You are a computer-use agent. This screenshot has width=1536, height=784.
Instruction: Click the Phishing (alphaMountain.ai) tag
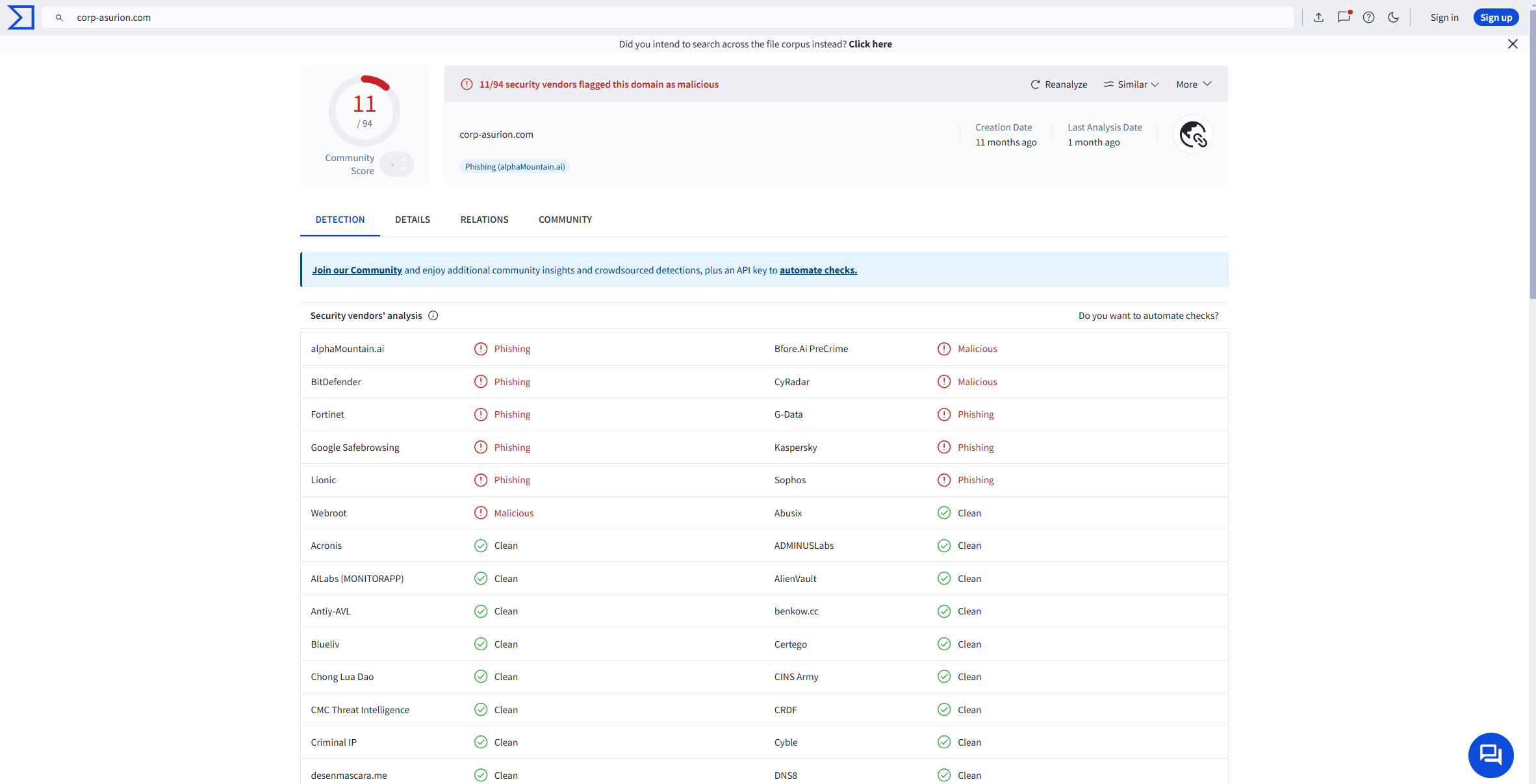point(515,167)
